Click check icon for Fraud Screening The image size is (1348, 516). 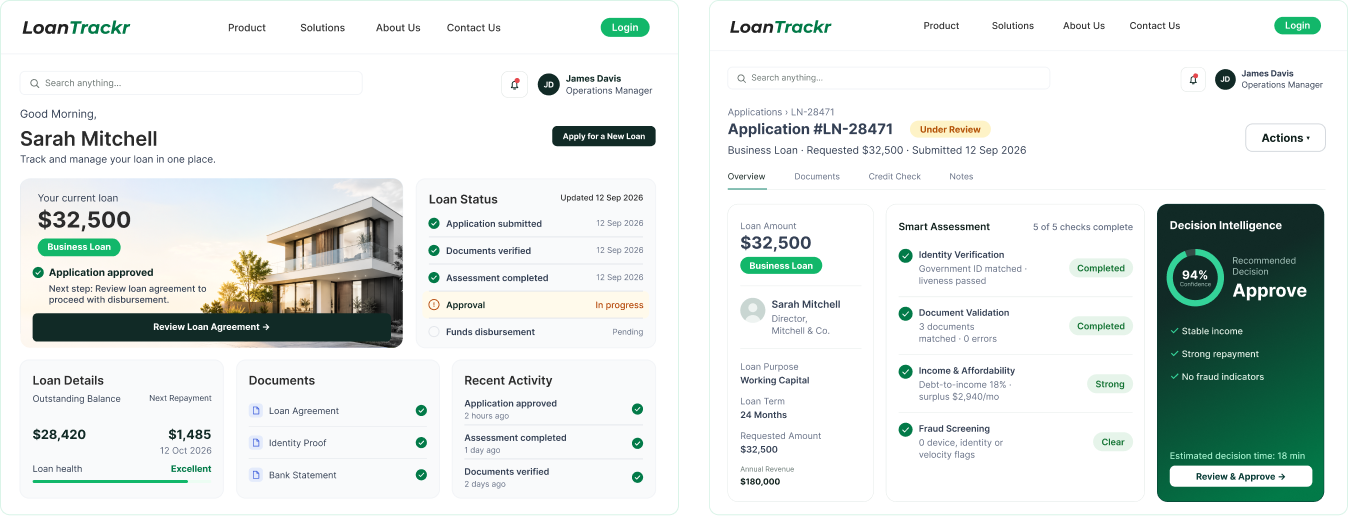click(x=905, y=429)
